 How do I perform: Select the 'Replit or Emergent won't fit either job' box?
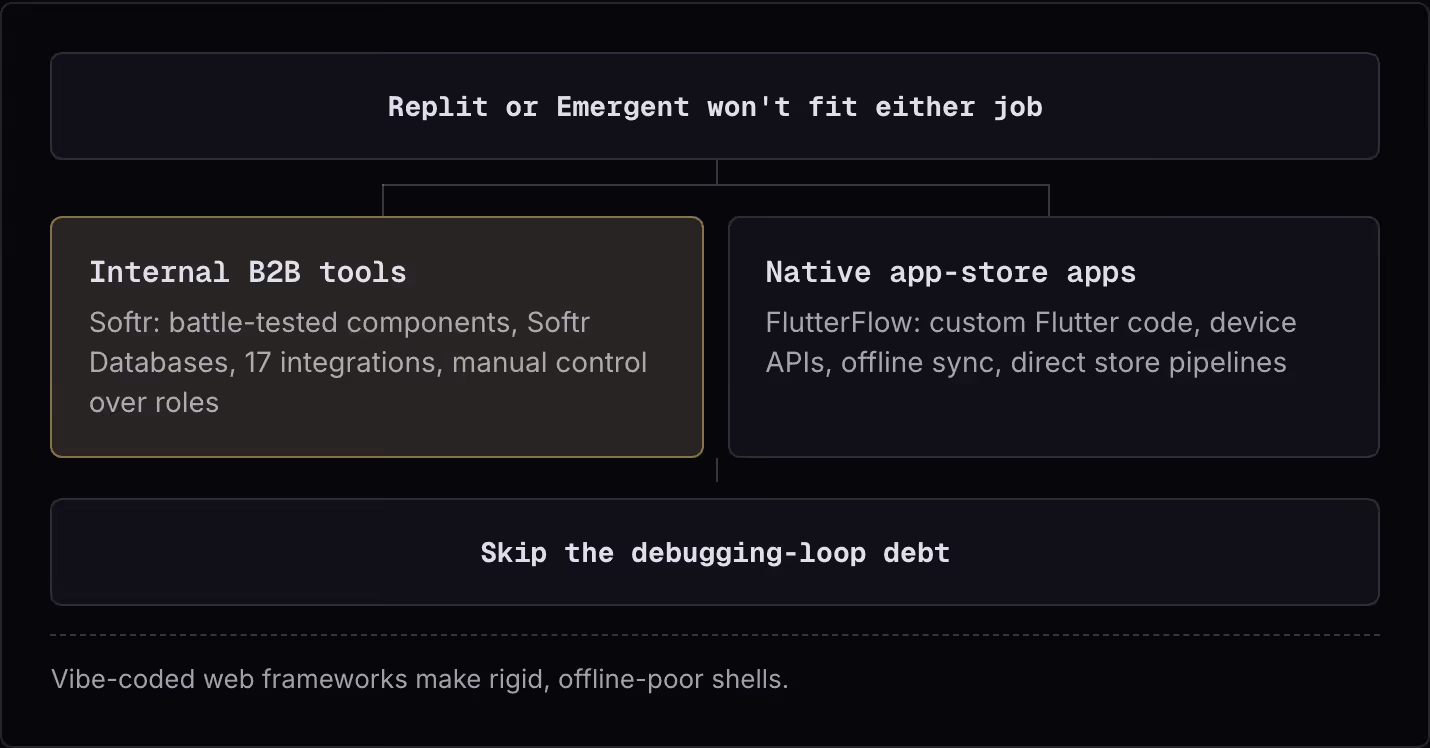pyautogui.click(x=715, y=106)
